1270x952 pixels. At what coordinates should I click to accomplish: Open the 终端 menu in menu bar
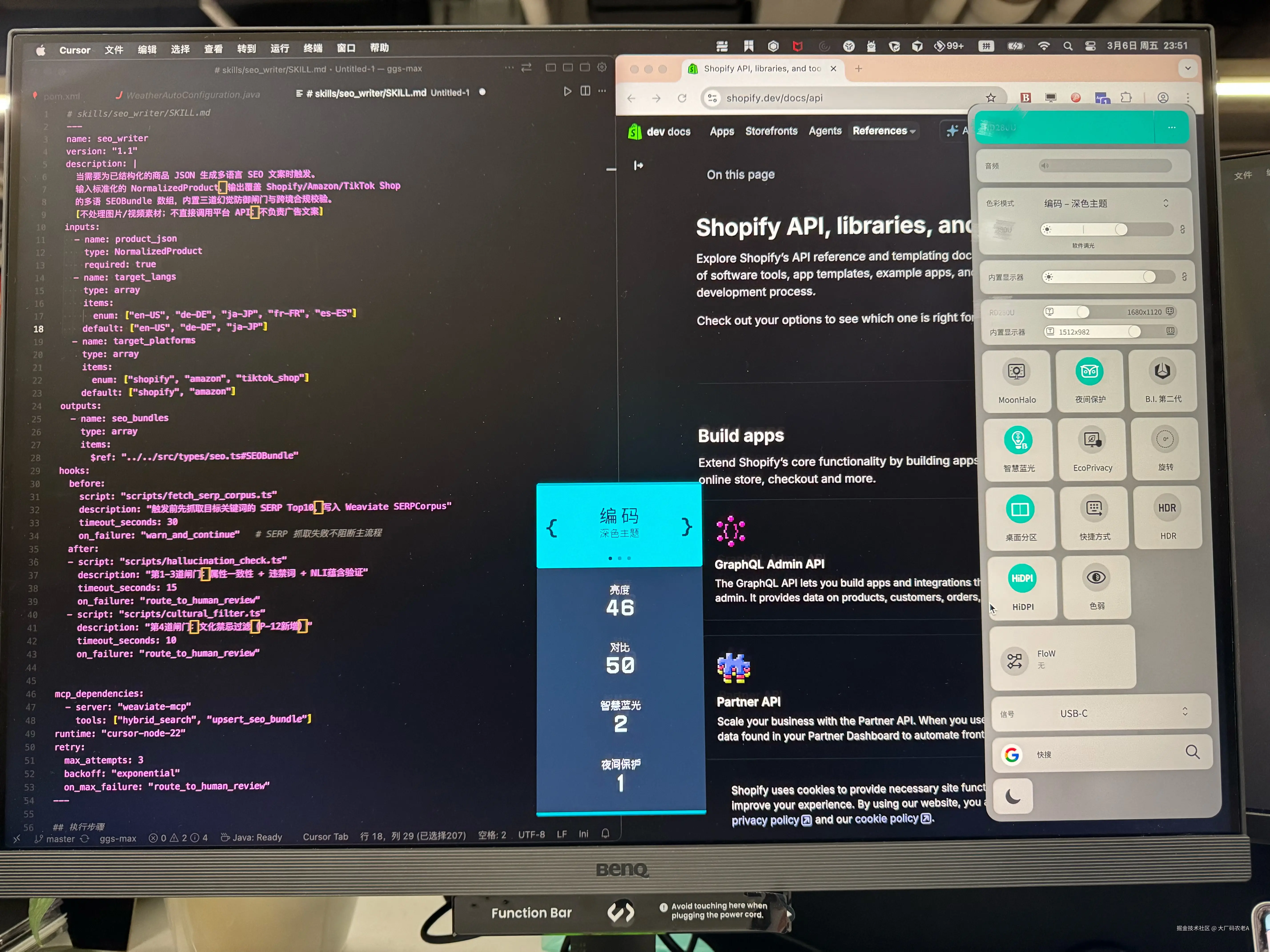point(313,48)
